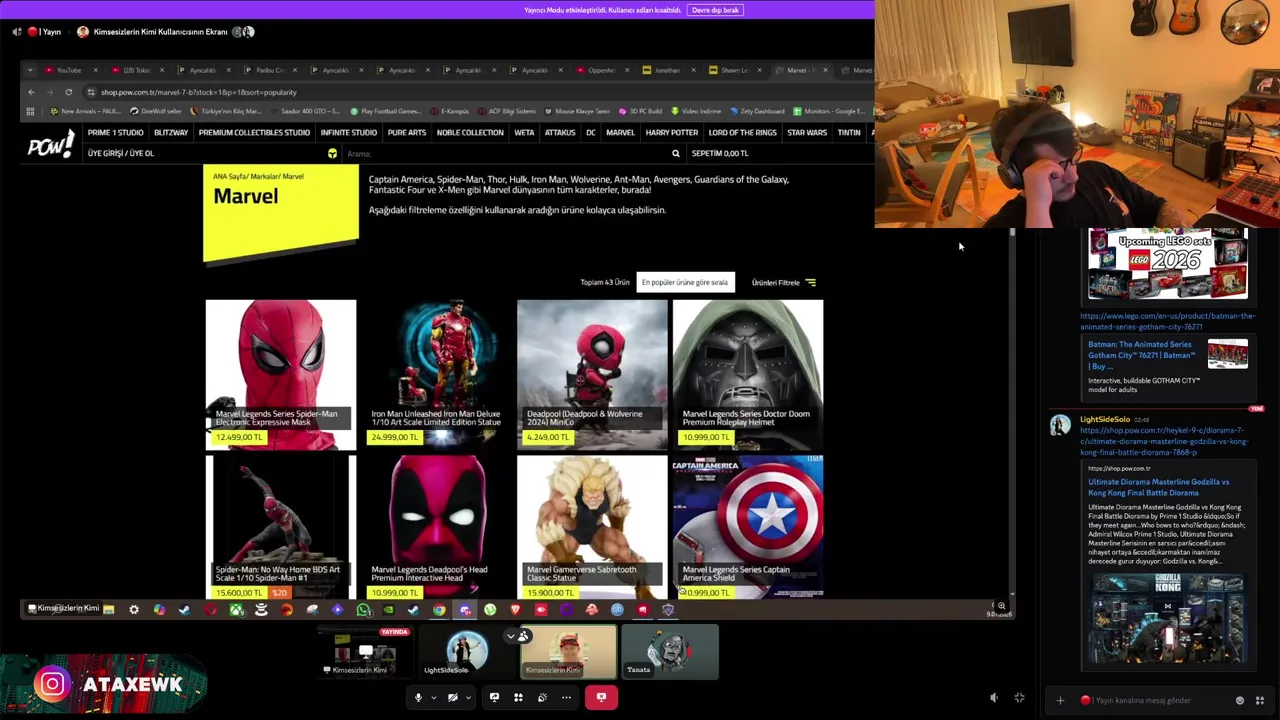
Task: Open the soundboard icon in call bar
Action: 542,697
